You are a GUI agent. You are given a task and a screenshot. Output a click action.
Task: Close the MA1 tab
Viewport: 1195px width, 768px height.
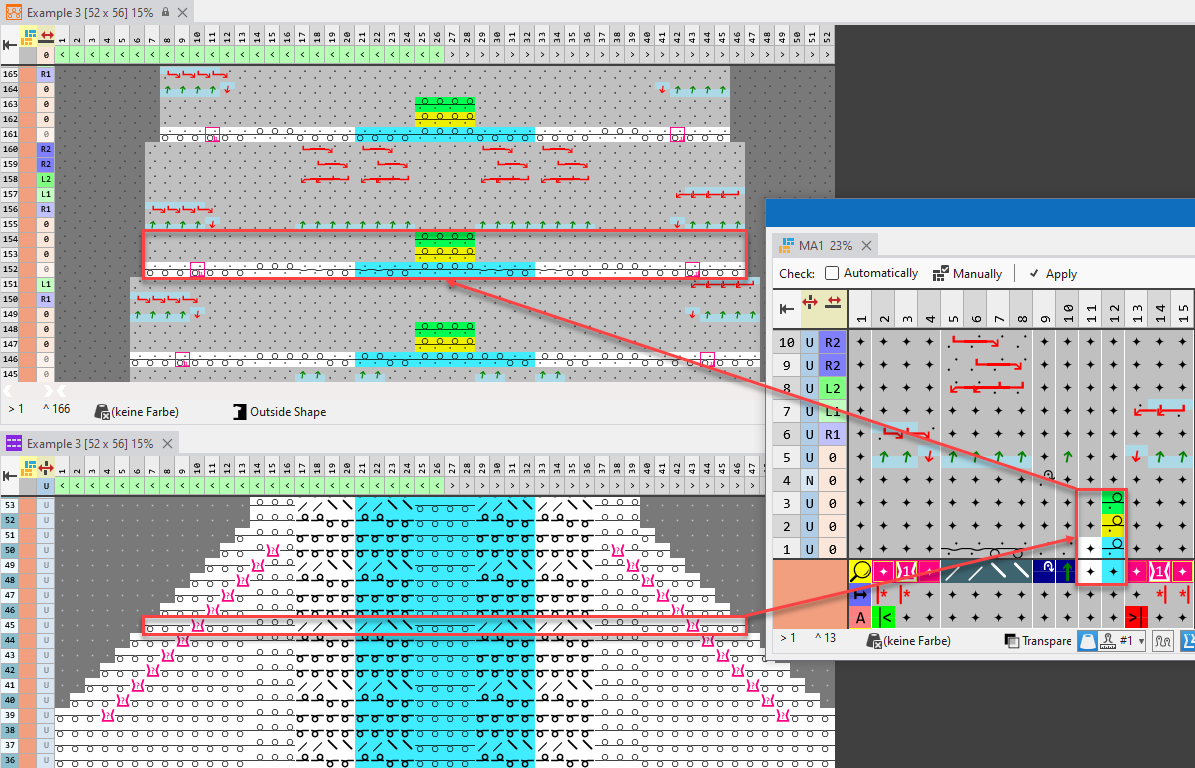coord(866,245)
